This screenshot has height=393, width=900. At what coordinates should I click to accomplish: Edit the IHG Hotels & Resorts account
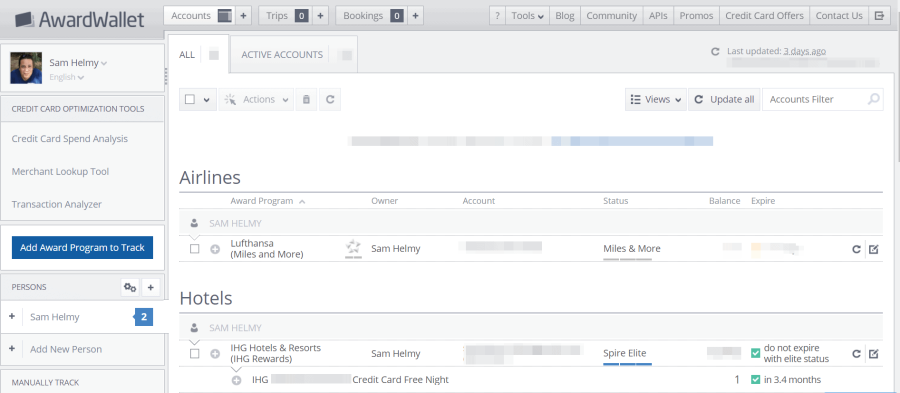[x=874, y=354]
